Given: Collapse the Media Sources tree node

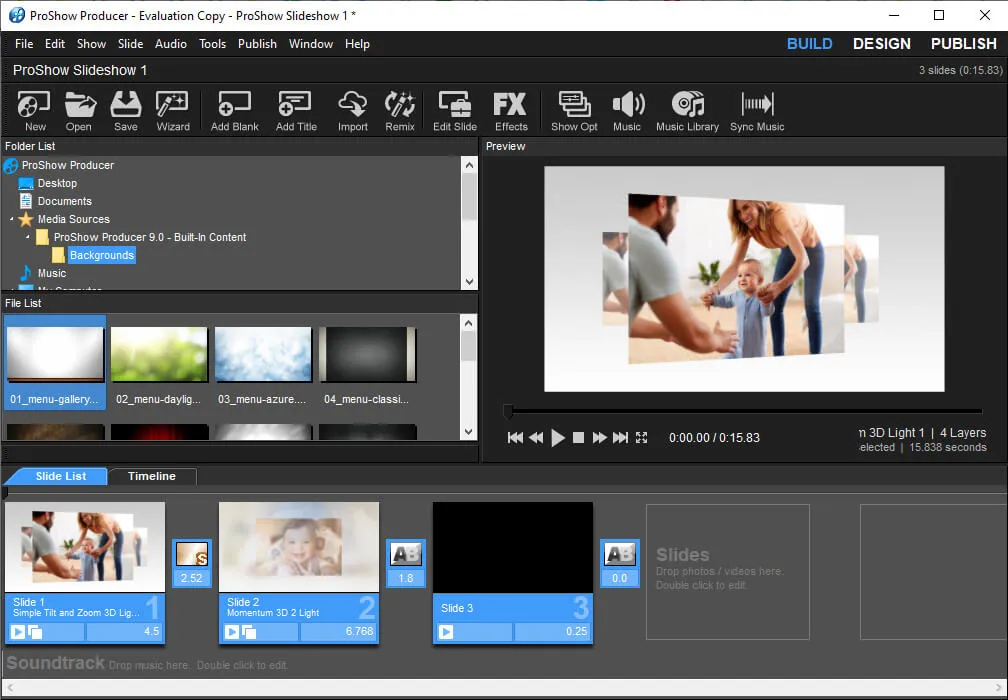Looking at the screenshot, I should point(11,219).
